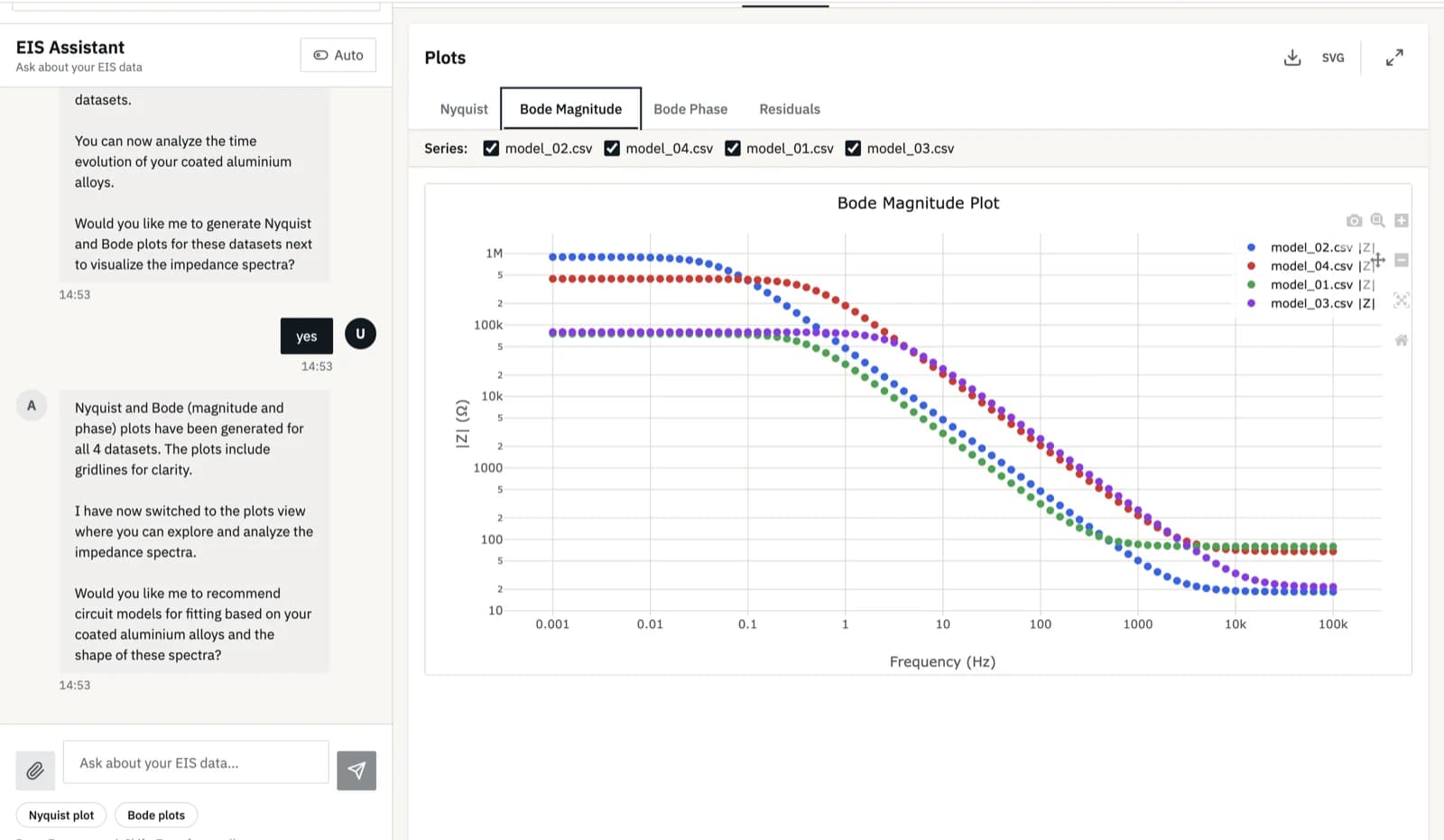Click the |Z| (Ω) axis label
The width and height of the screenshot is (1444, 840).
pos(462,423)
